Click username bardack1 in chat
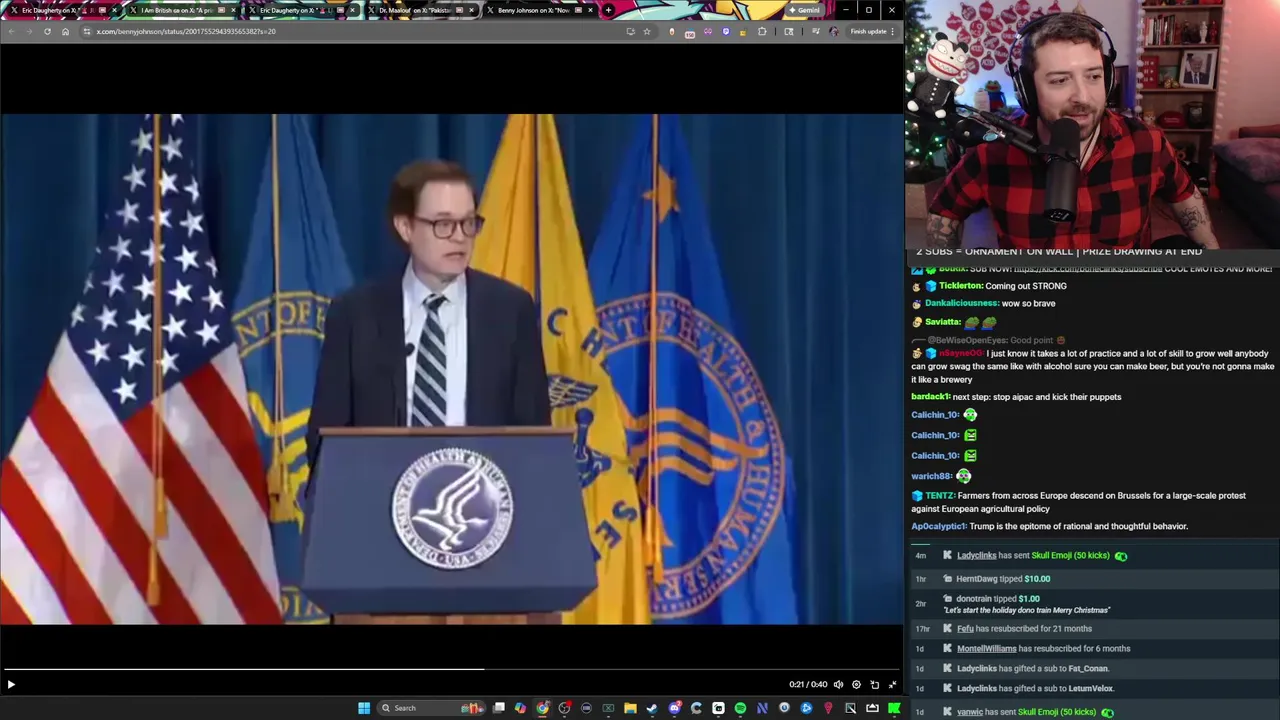This screenshot has width=1280, height=720. pyautogui.click(x=930, y=397)
